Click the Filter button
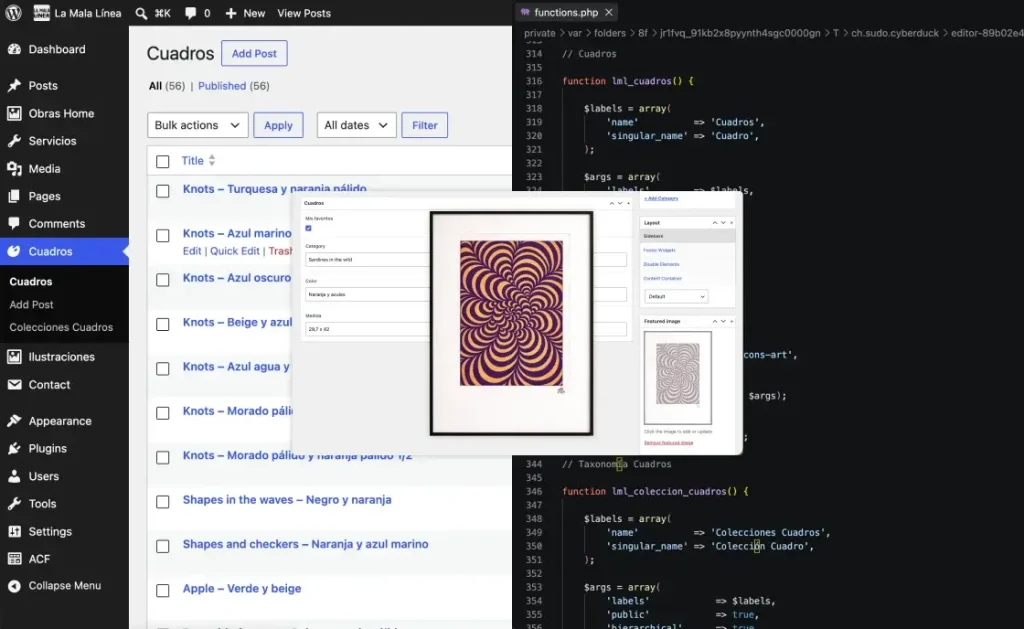This screenshot has height=629, width=1024. 424,125
